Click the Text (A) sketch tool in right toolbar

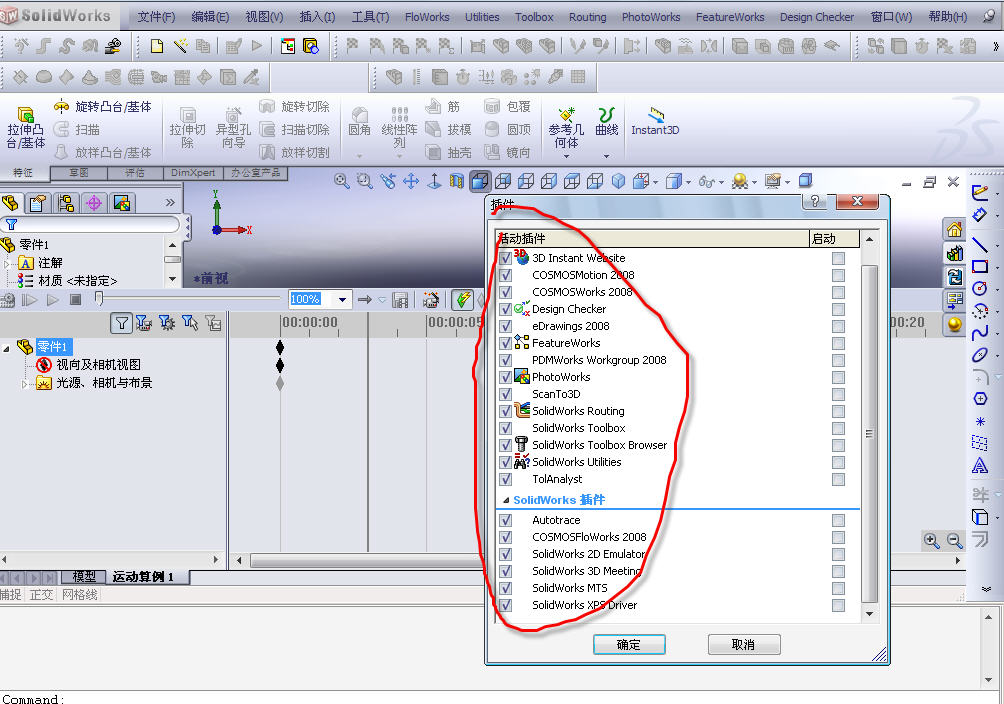(x=980, y=466)
